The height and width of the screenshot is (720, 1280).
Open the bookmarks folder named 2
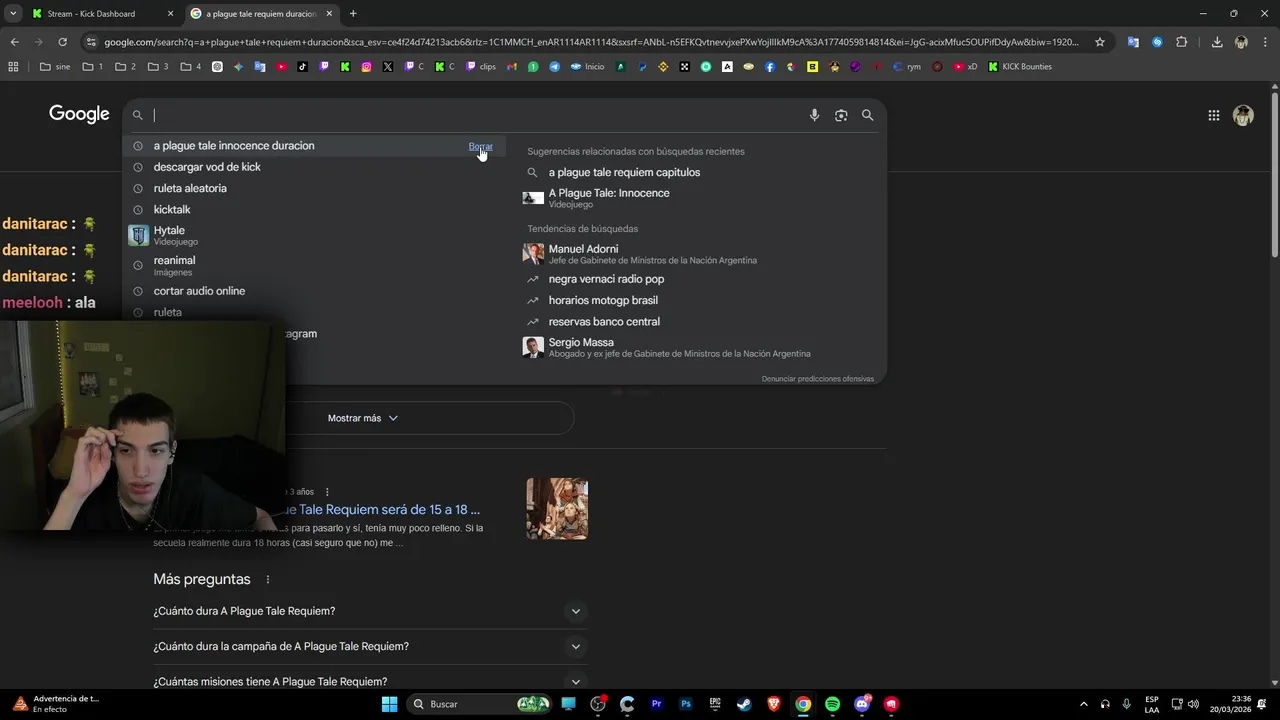tap(125, 67)
